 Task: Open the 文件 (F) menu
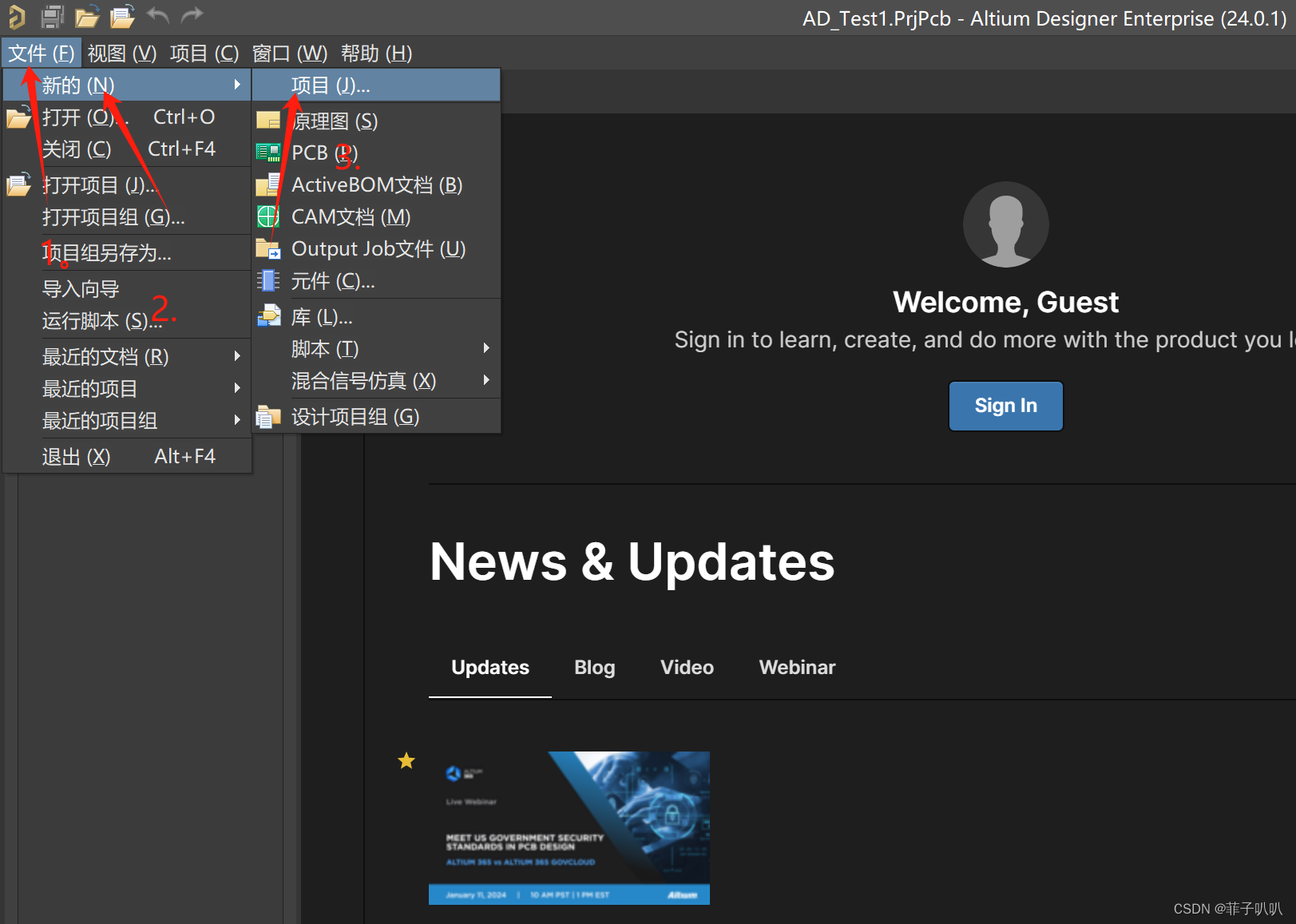click(x=42, y=54)
